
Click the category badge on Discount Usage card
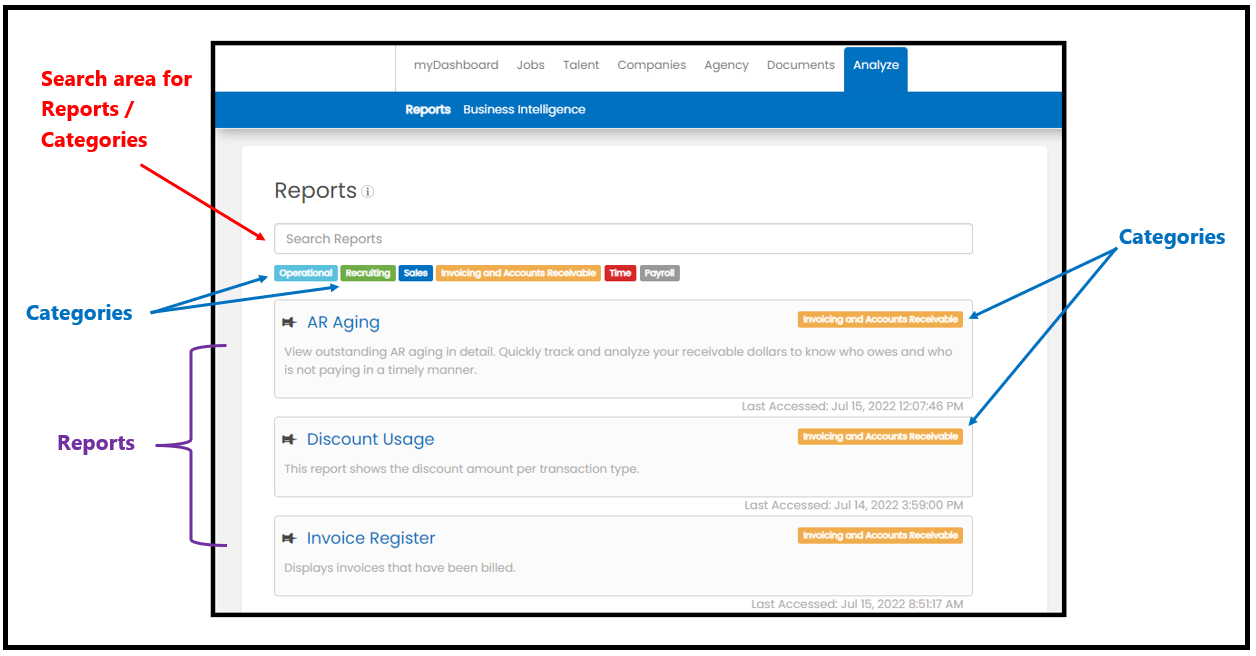point(880,437)
